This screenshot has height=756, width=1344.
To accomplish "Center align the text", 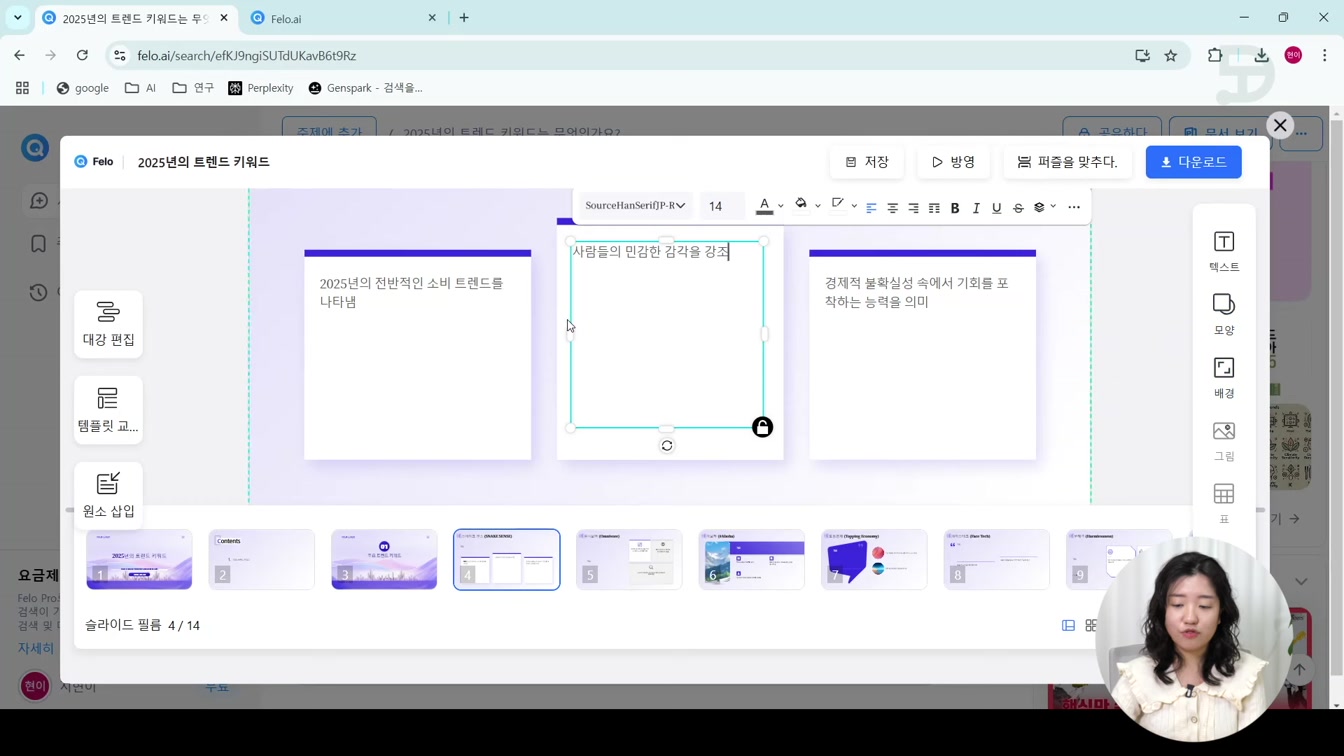I will pos(892,208).
